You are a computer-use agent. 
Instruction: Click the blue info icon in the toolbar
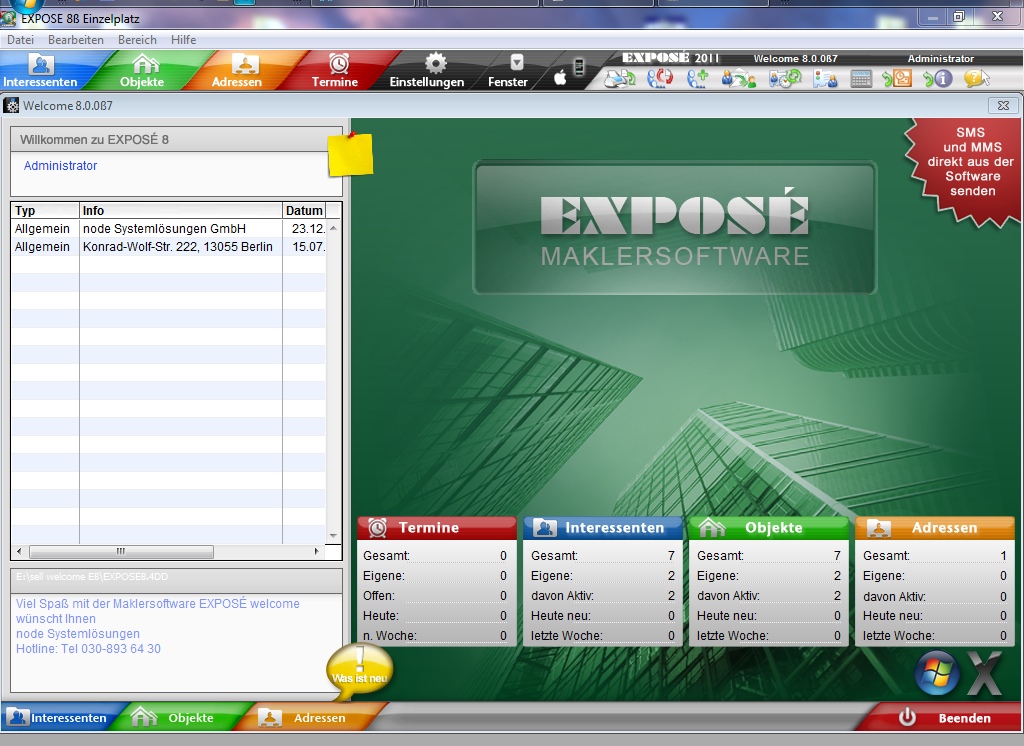(x=944, y=77)
